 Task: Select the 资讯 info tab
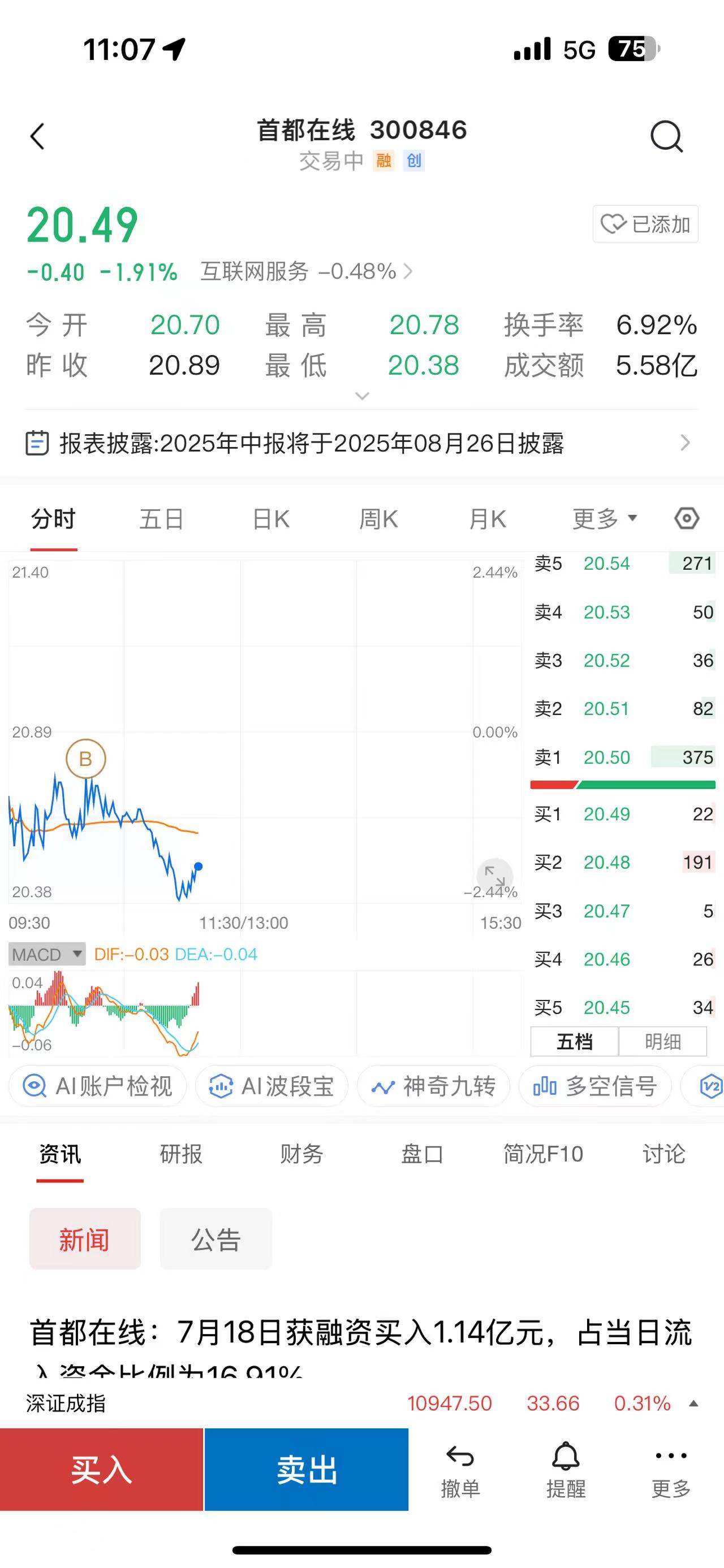(60, 1154)
